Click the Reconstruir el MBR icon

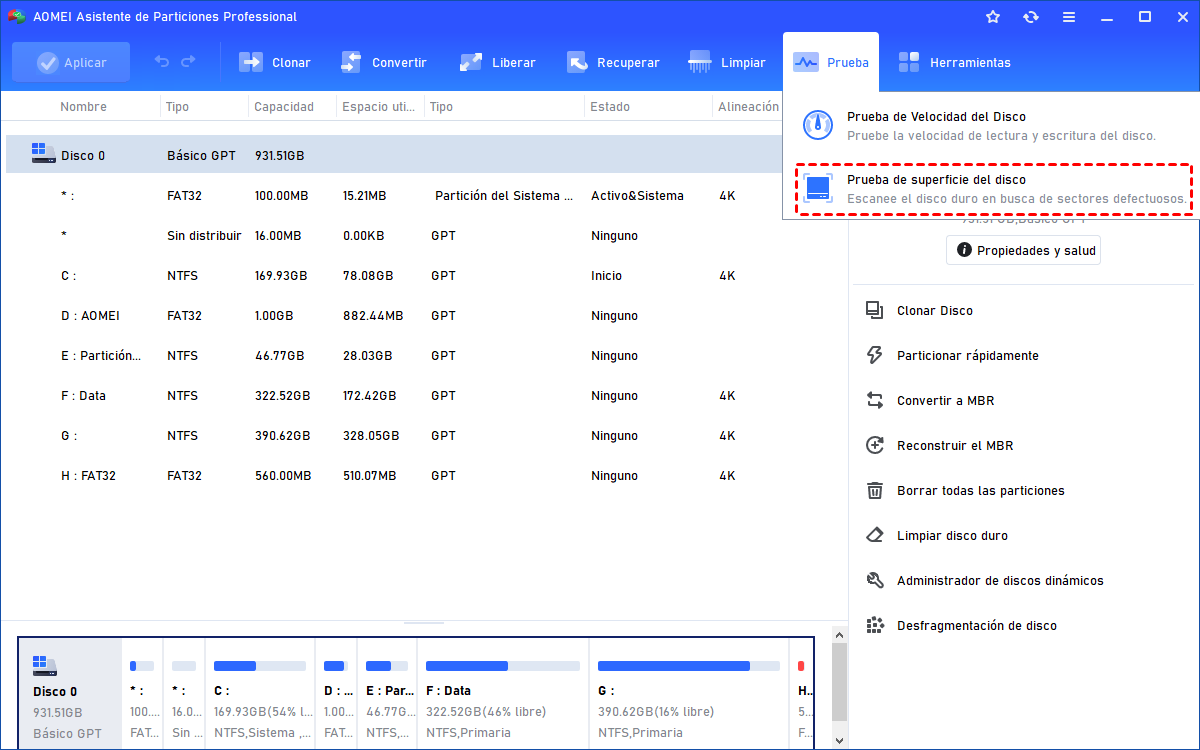coord(875,445)
